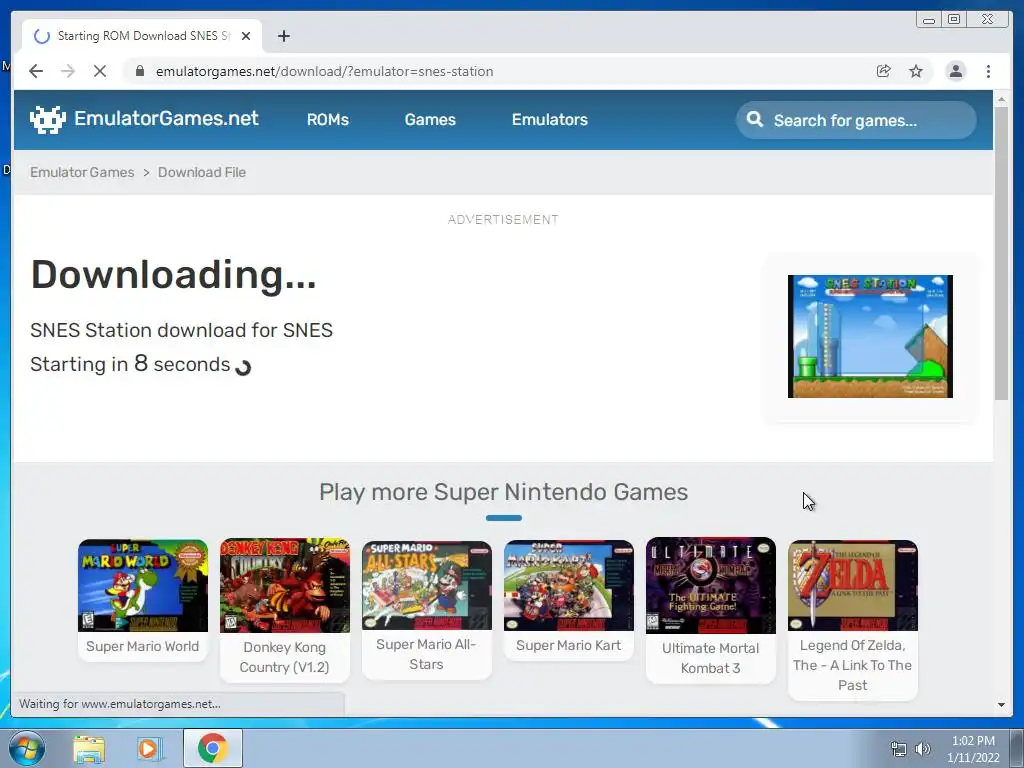Screen dimensions: 1024x768
Task: Click the Play more Super Nintendo Games heading
Action: pos(504,492)
